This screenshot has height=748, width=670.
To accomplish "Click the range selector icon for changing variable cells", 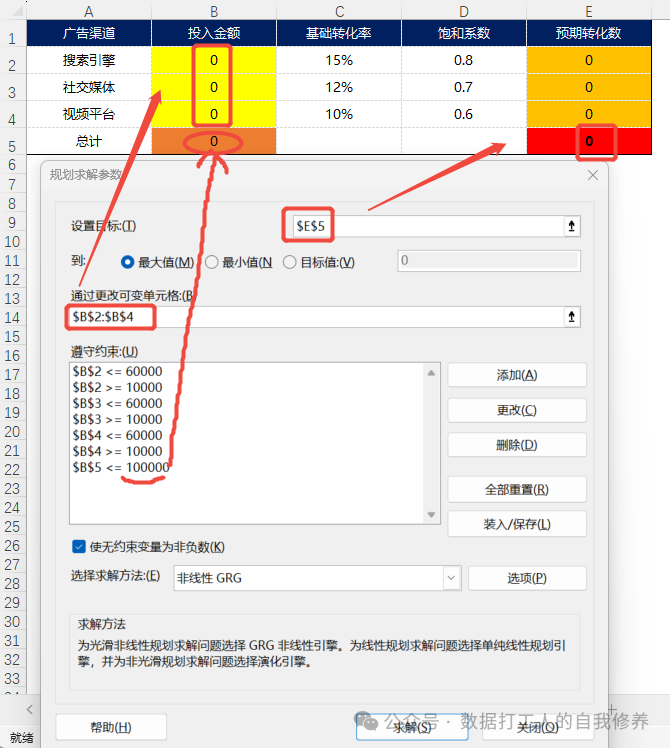I will point(572,317).
